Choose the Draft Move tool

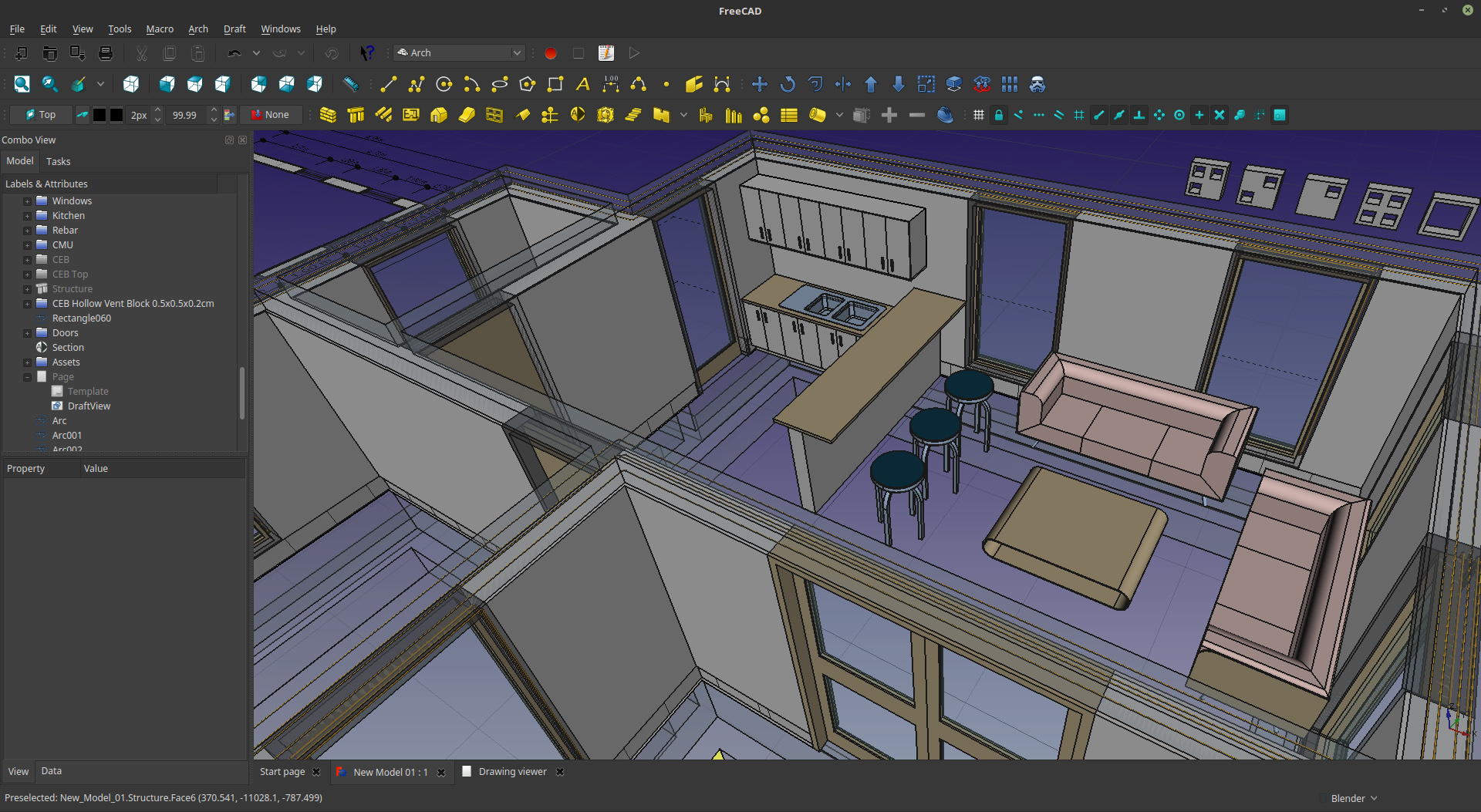tap(760, 84)
